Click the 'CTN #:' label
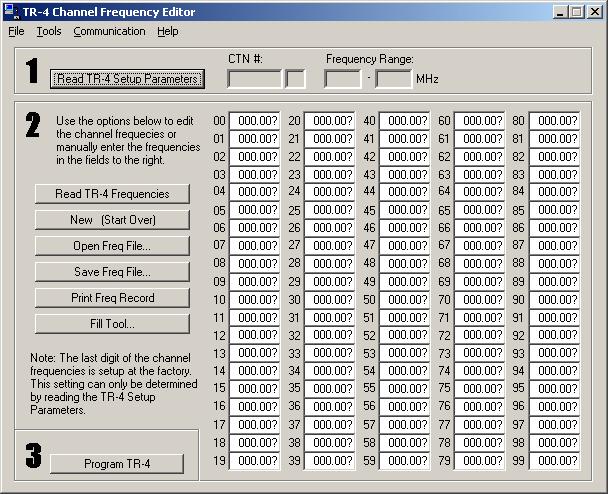The height and width of the screenshot is (494, 608). [x=245, y=59]
